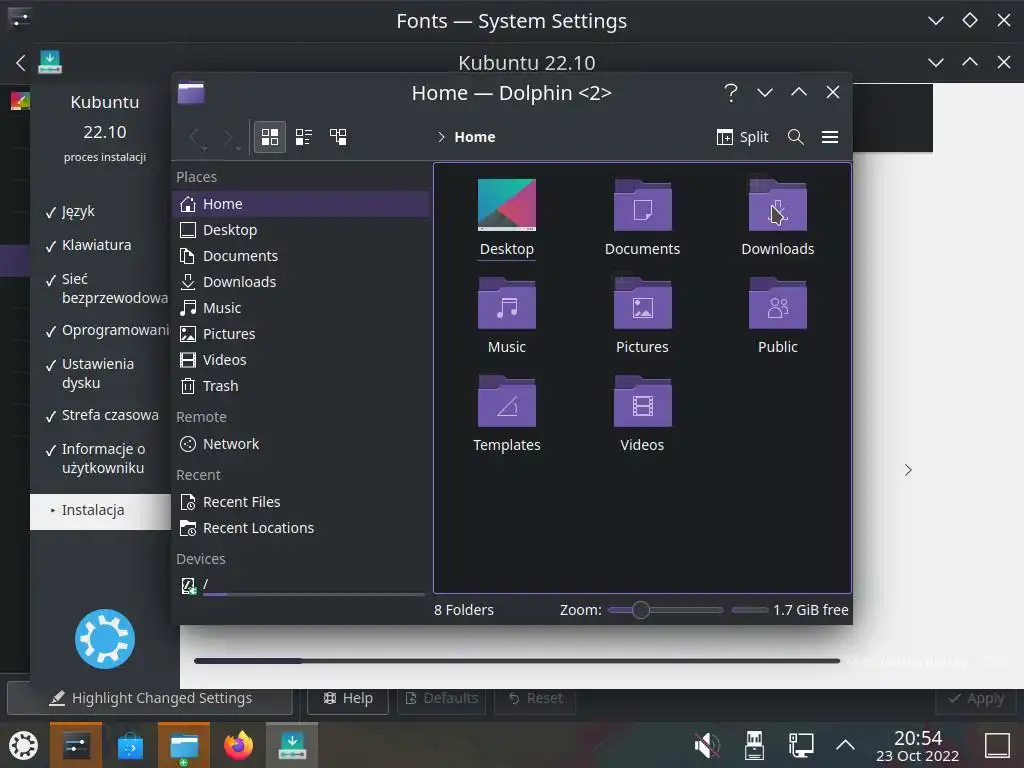Select Templates folder icon in file view
This screenshot has width=1024, height=768.
[507, 401]
